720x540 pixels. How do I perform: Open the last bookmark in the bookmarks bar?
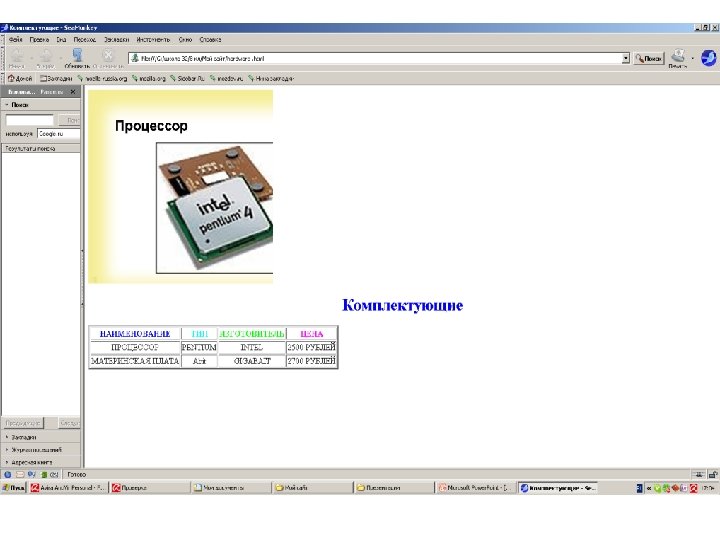coord(271,79)
